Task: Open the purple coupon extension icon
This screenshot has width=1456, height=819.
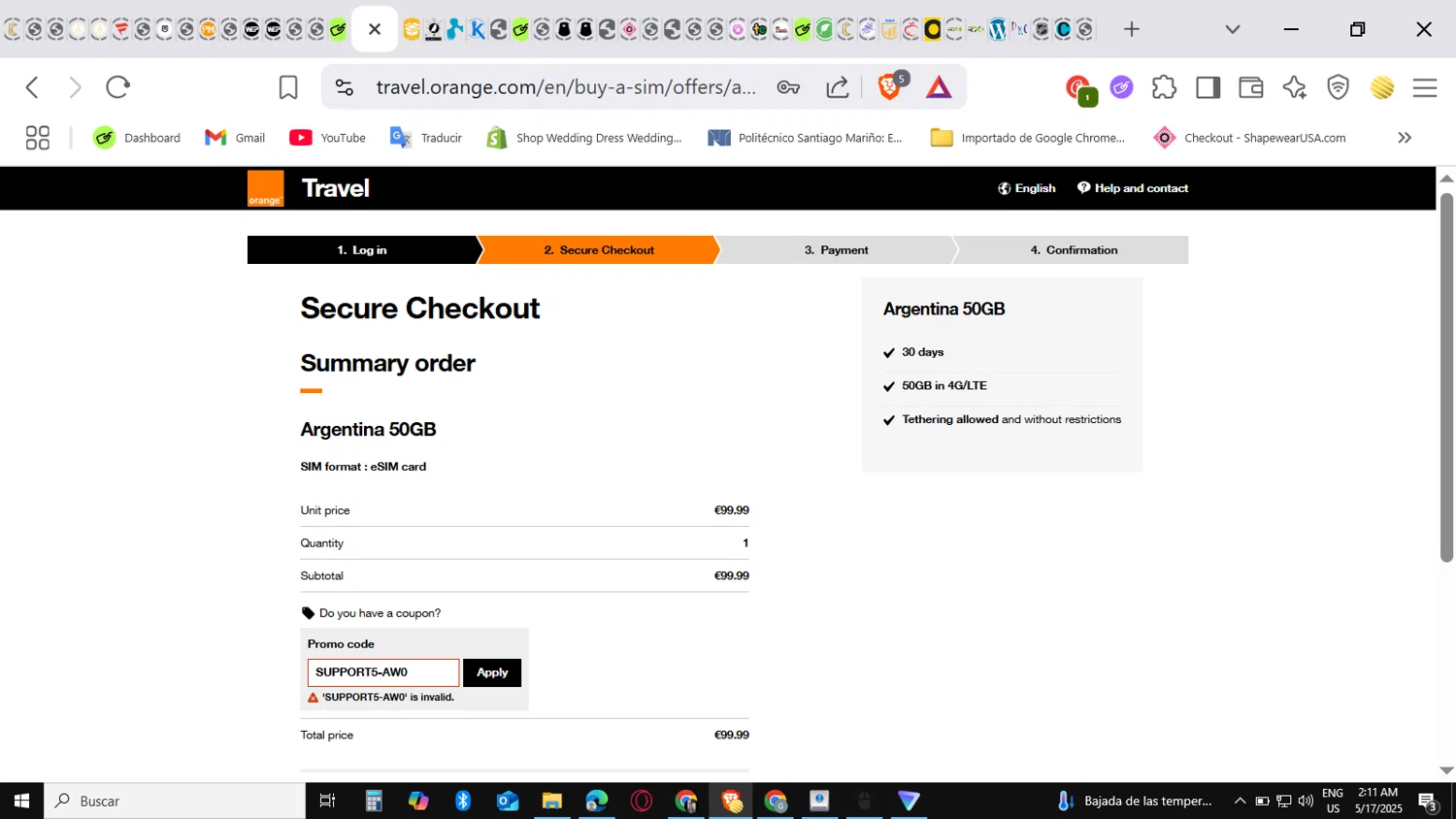Action: point(1121,87)
